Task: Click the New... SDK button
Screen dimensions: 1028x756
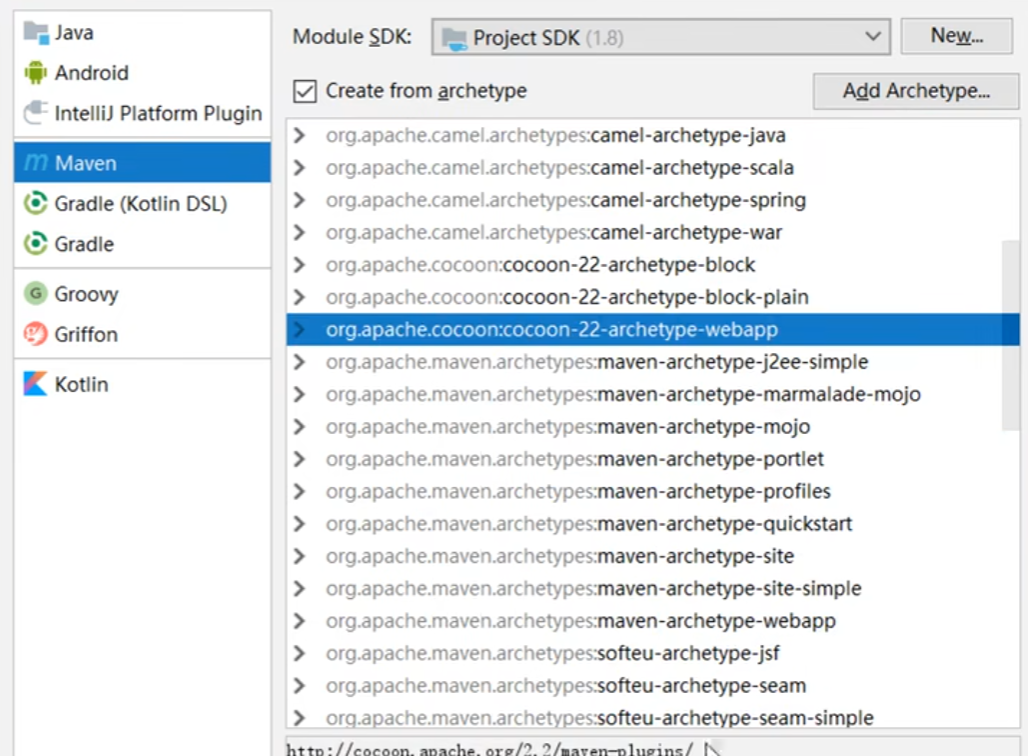Action: point(957,36)
